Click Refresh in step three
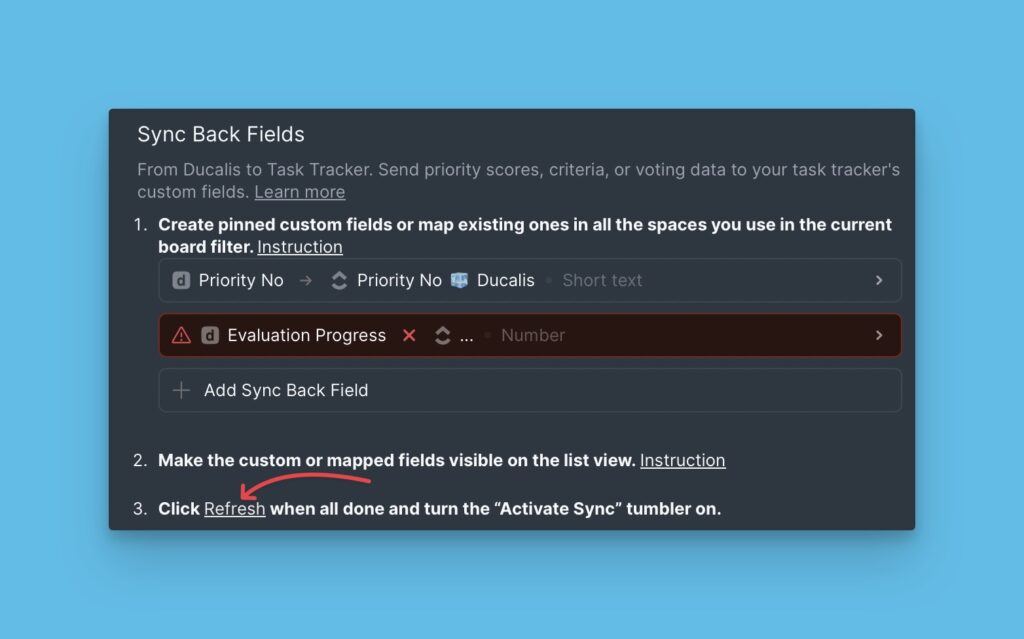1024x639 pixels. (x=234, y=508)
